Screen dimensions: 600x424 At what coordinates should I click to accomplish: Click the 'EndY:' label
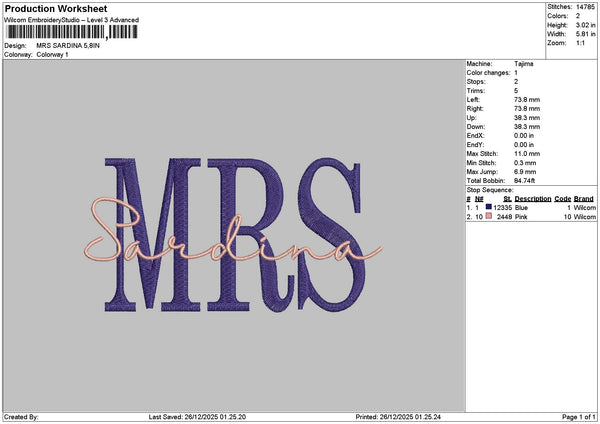click(475, 145)
